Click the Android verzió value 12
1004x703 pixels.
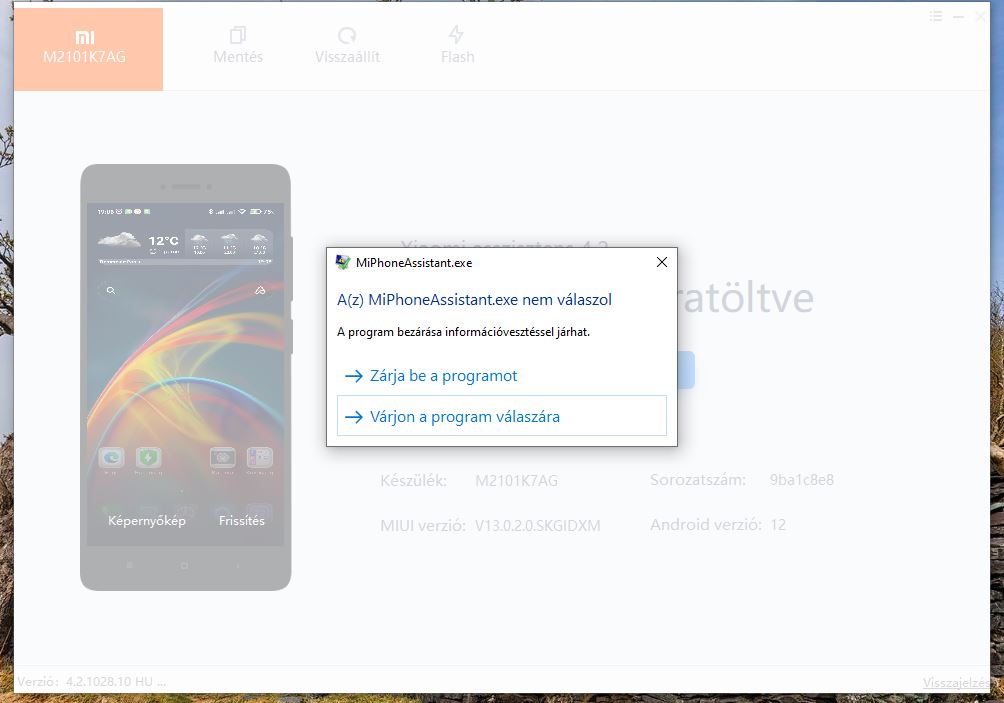point(778,525)
